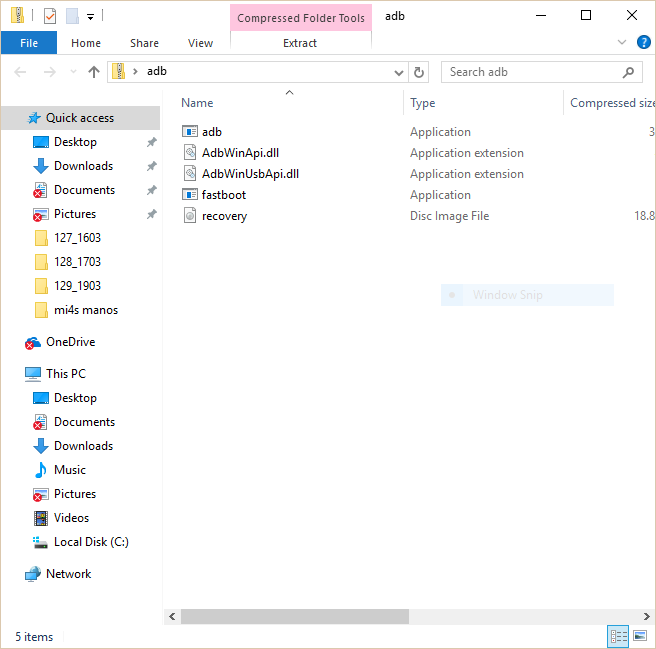
Task: Open OneDrive in the navigation pane
Action: point(70,342)
